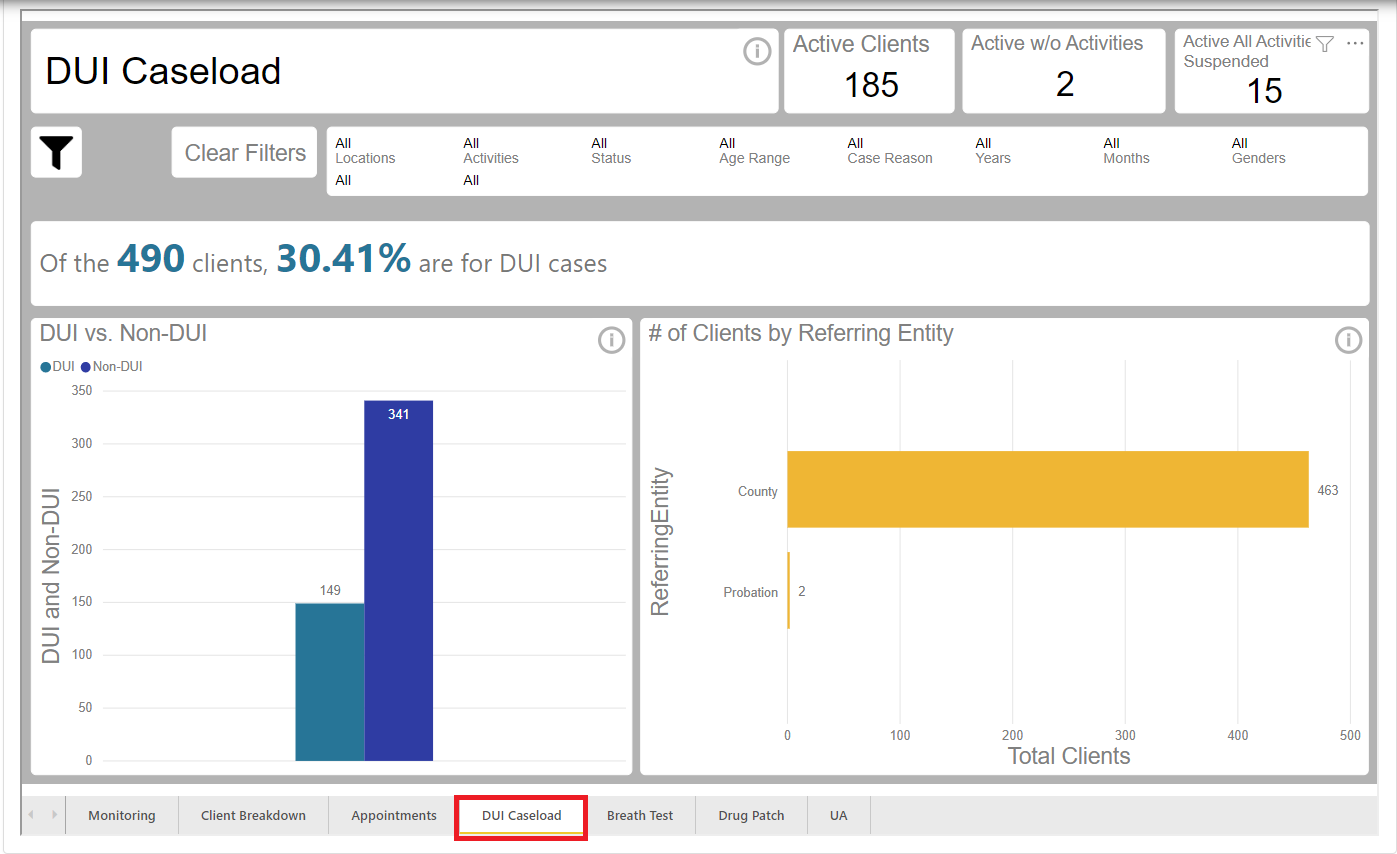This screenshot has height=854, width=1397.
Task: Open the Case Reason filter dropdown
Action: [889, 151]
